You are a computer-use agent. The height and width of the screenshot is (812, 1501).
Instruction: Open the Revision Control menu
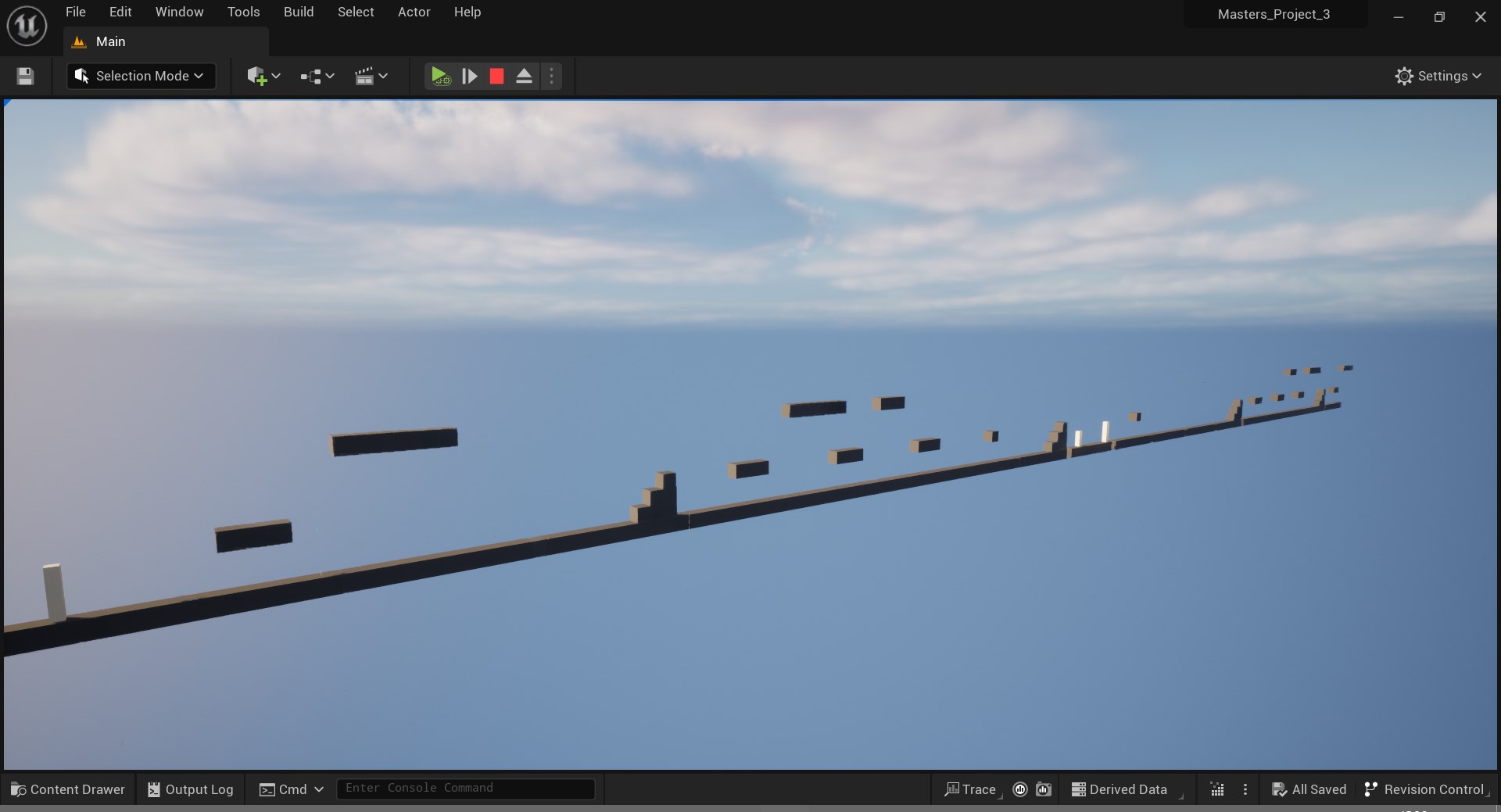(1424, 789)
